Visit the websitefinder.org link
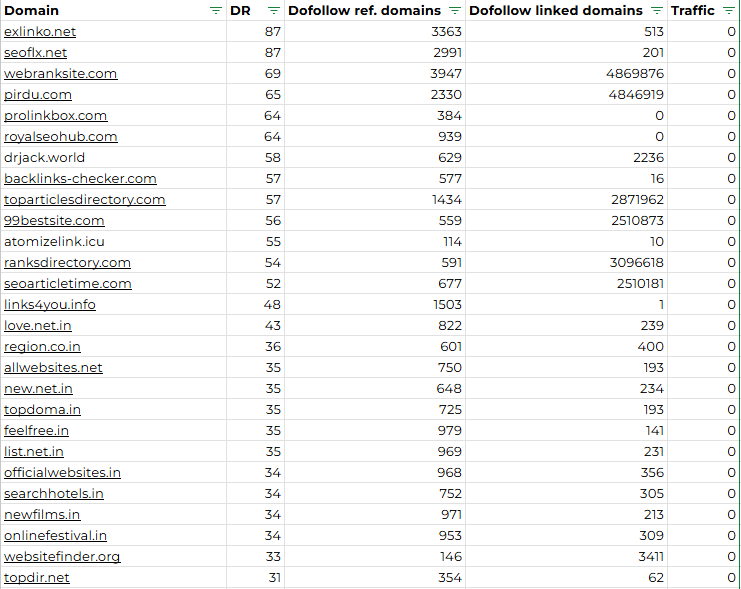The image size is (741, 589). point(62,556)
